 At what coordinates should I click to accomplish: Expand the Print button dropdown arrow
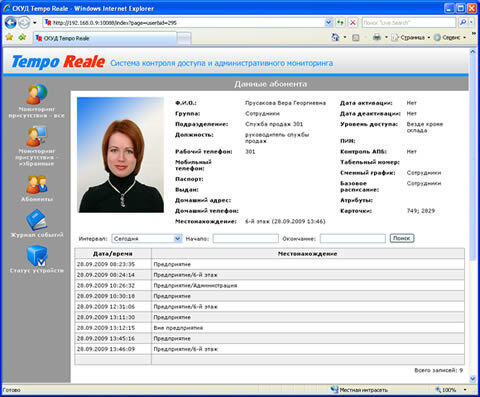(386, 37)
